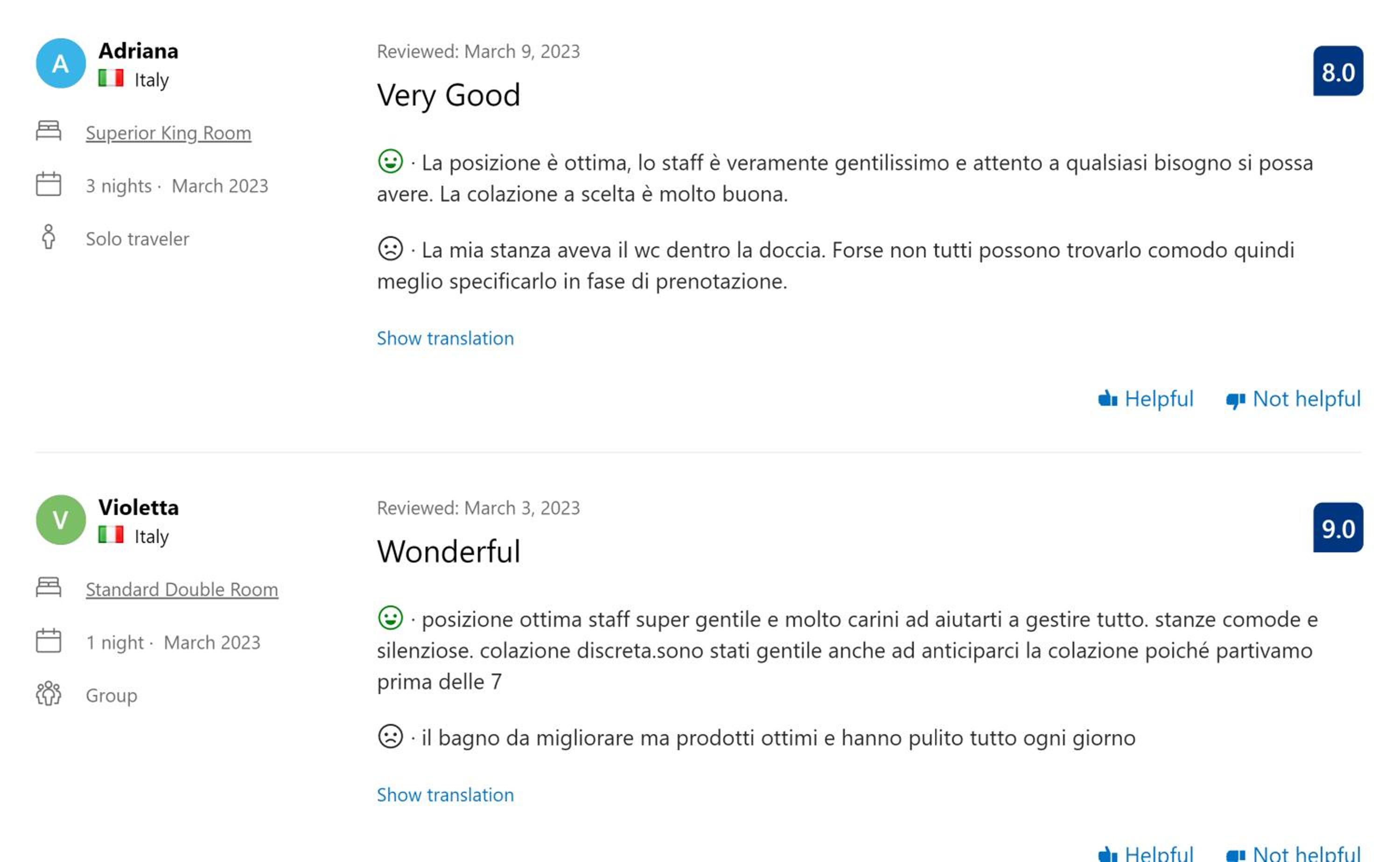Click the sad face icon in Violetta's review
Image resolution: width=1400 pixels, height=862 pixels.
tap(391, 736)
